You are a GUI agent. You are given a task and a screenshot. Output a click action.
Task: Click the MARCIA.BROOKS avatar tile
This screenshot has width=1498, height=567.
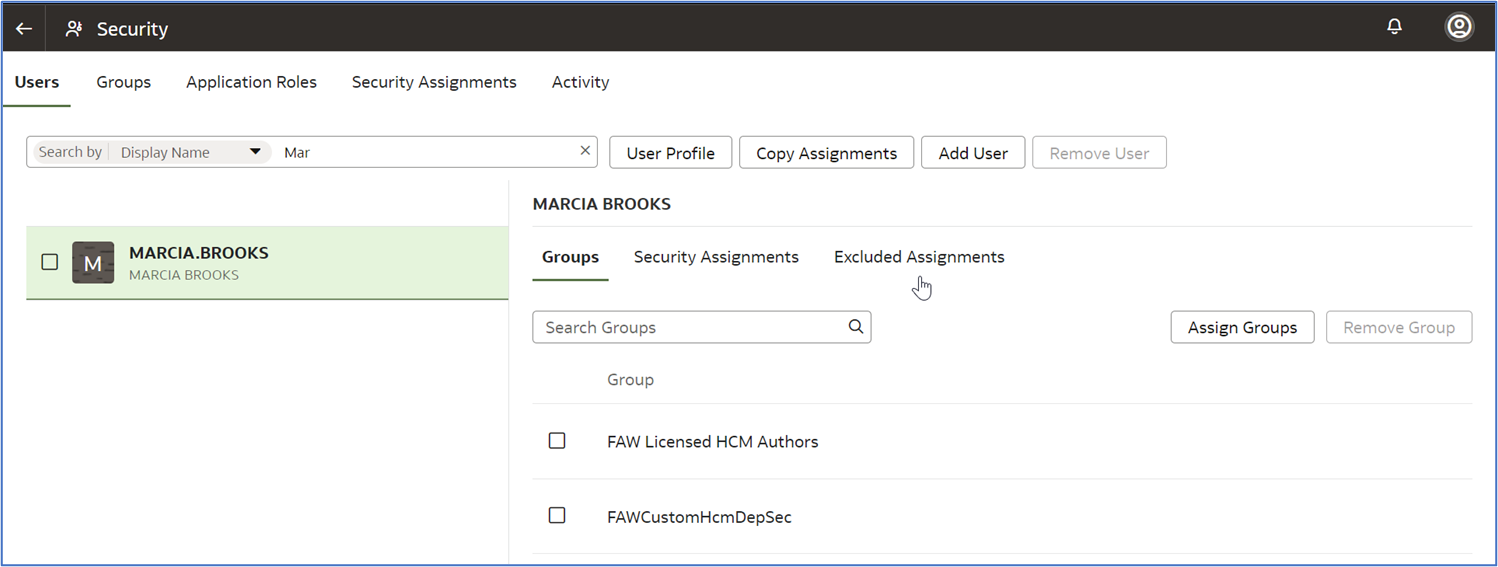tap(93, 263)
